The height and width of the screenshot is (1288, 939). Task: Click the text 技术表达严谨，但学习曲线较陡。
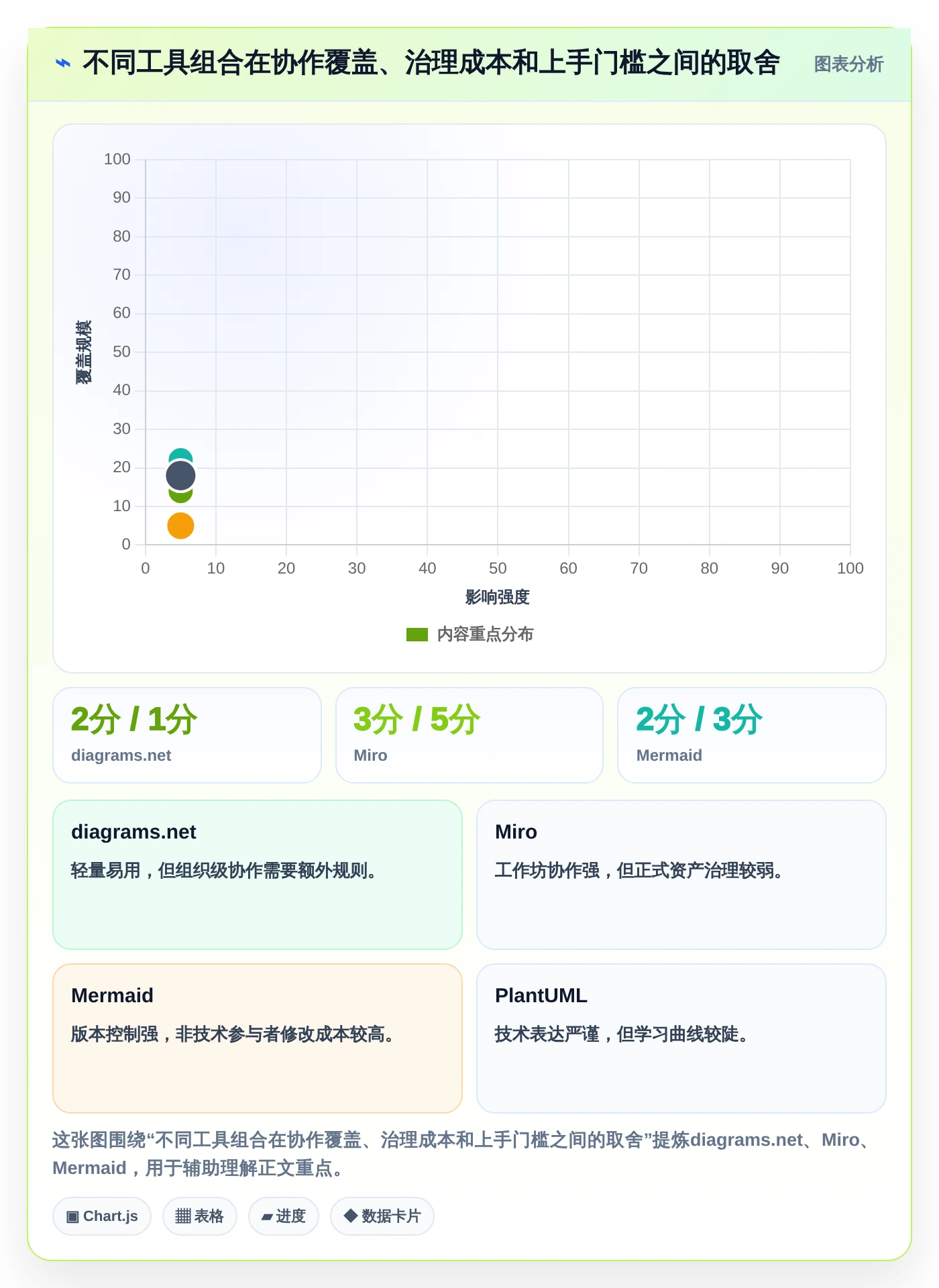622,1034
